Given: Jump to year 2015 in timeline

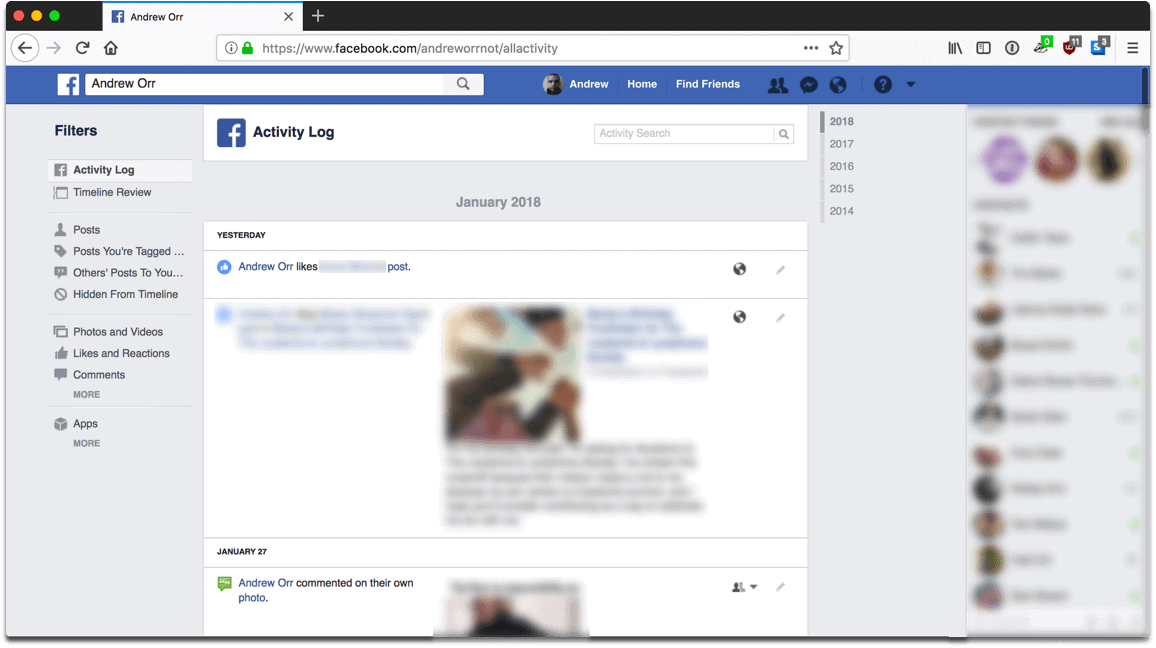Looking at the screenshot, I should [x=841, y=189].
